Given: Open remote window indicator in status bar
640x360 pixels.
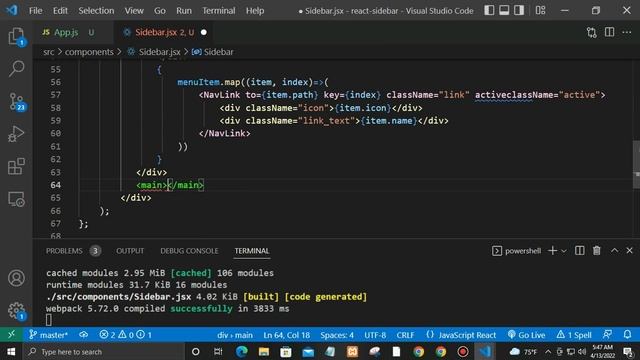Looking at the screenshot, I should pyautogui.click(x=11, y=335).
